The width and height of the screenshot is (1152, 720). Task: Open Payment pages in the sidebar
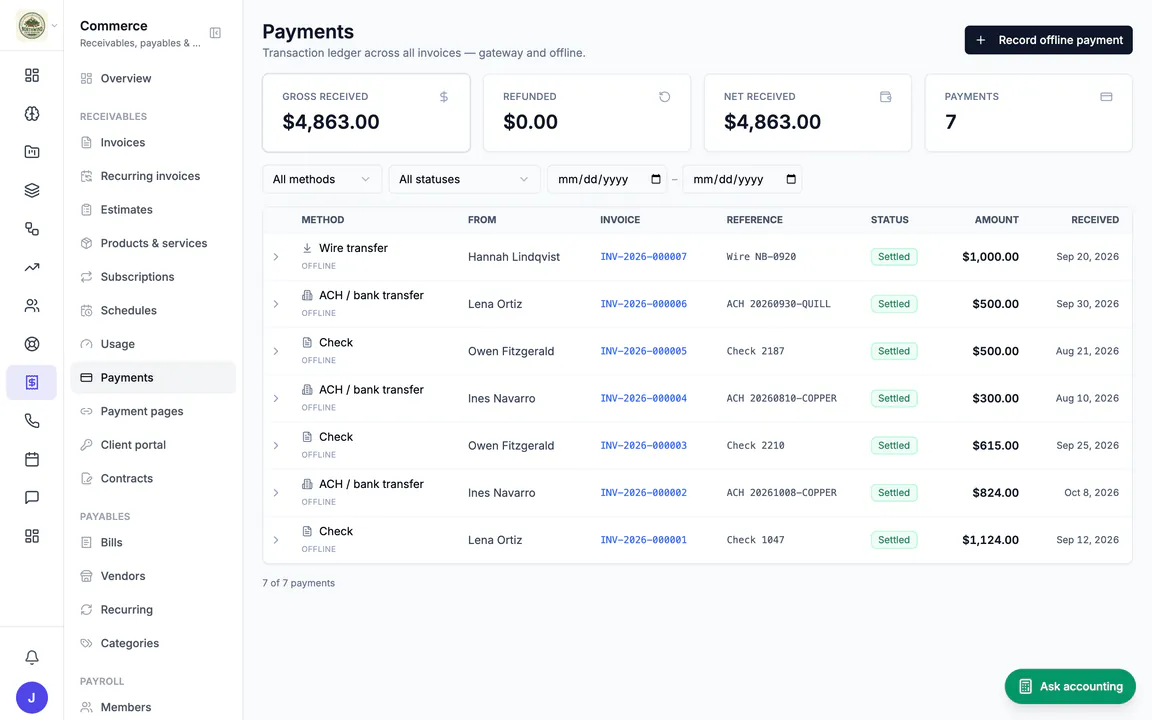tap(153, 411)
